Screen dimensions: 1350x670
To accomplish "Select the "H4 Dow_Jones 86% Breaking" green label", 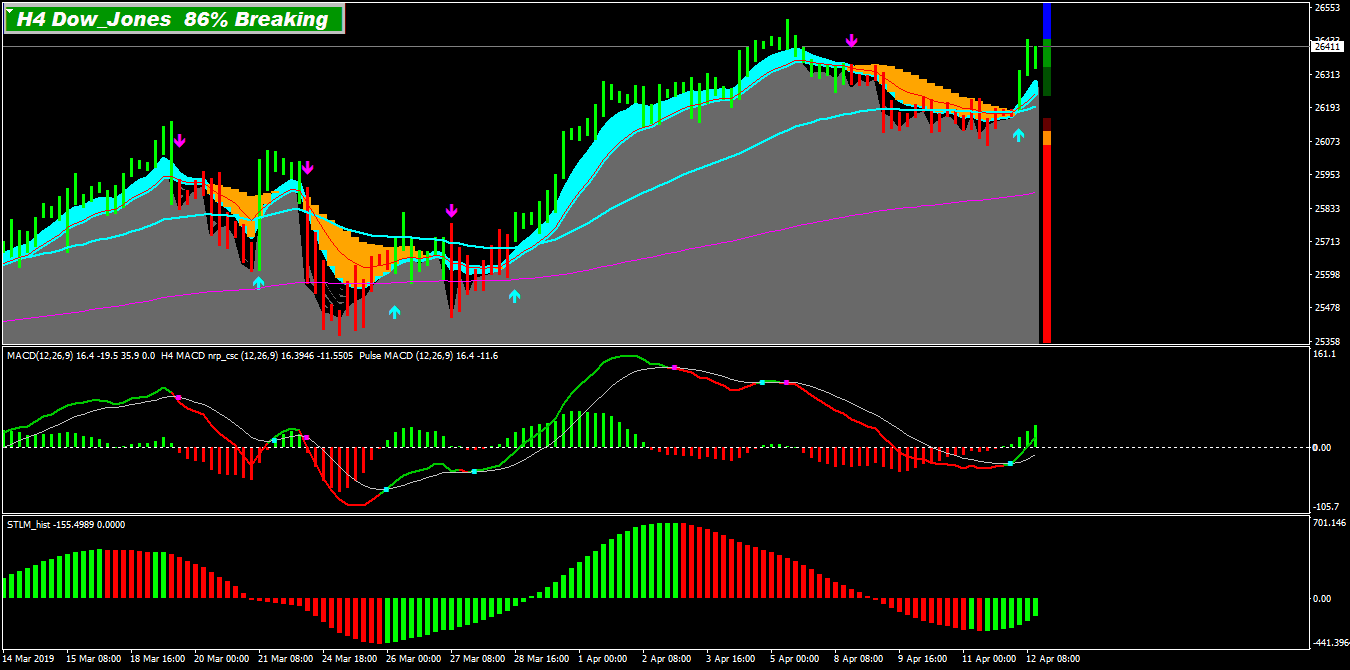I will 173,19.
